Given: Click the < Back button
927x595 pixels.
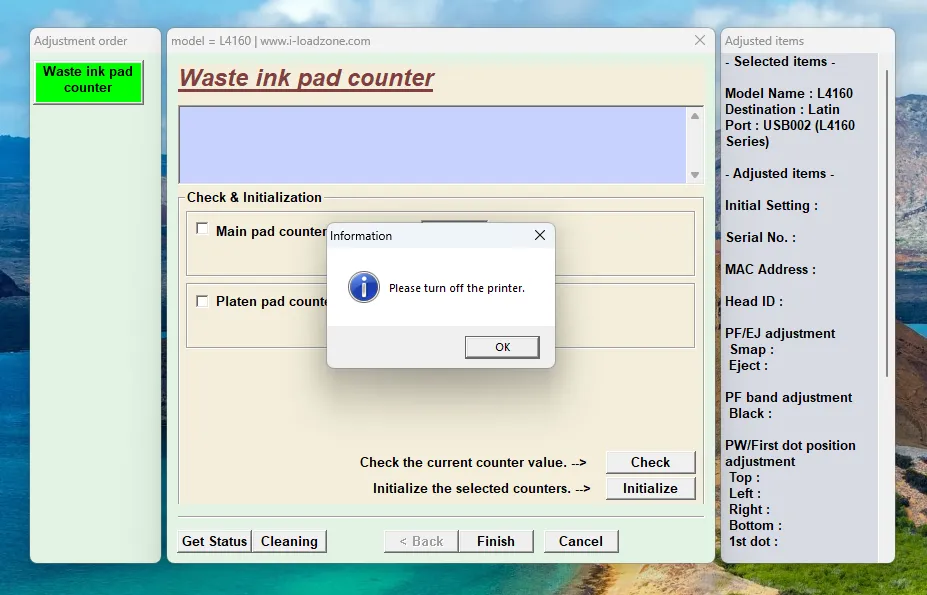Looking at the screenshot, I should [x=421, y=541].
